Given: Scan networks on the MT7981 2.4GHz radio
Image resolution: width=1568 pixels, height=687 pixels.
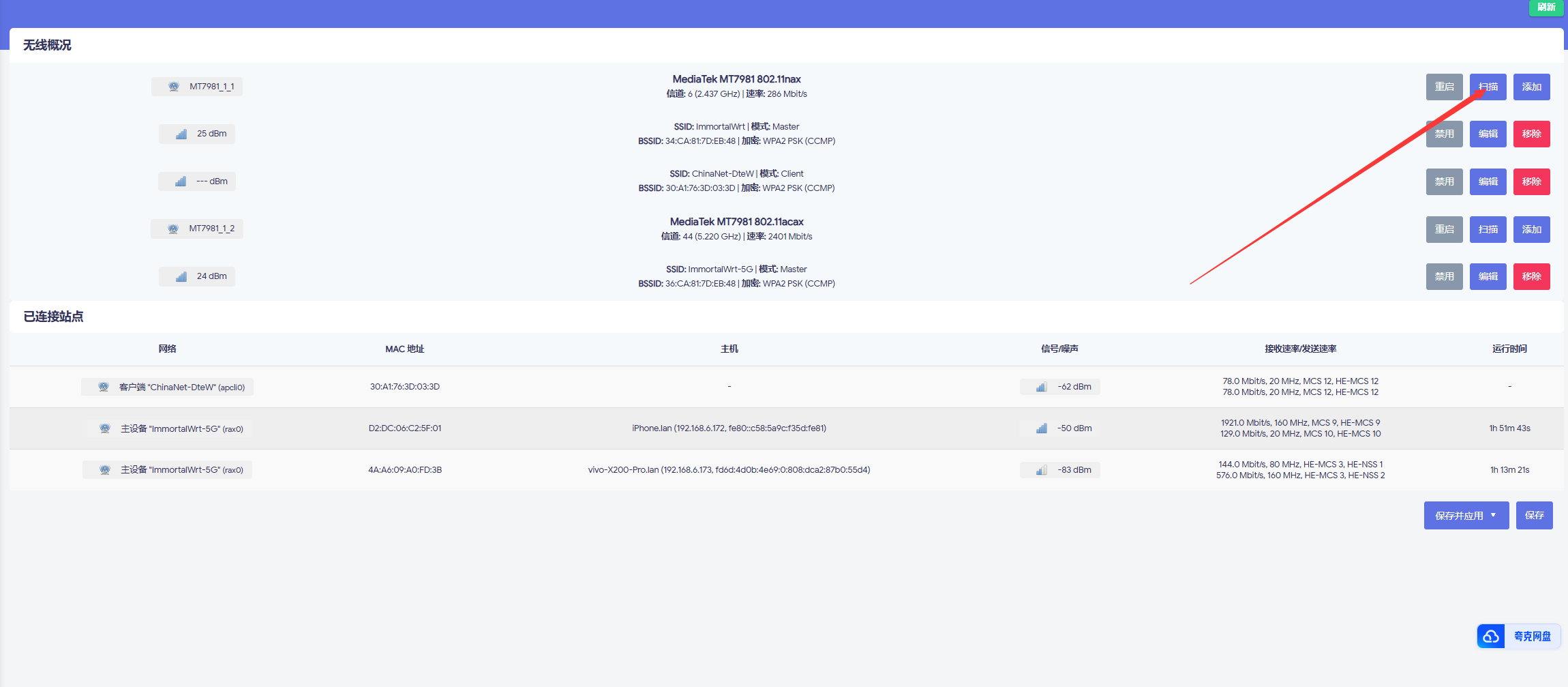Looking at the screenshot, I should tap(1488, 87).
